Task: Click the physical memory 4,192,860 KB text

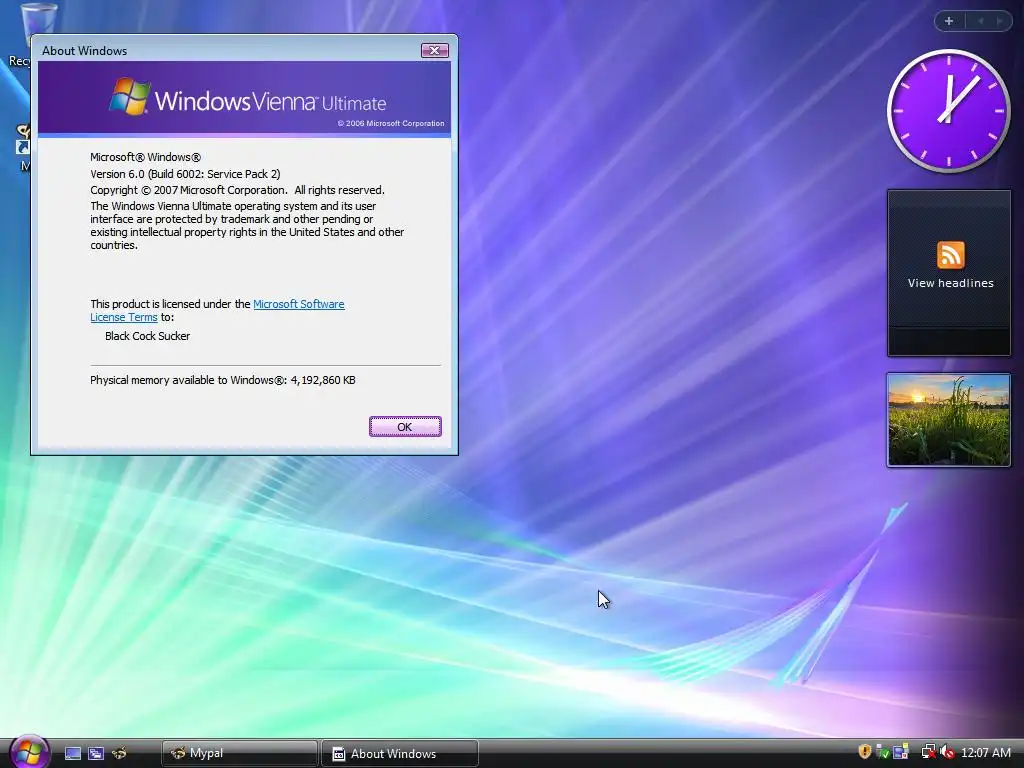Action: pyautogui.click(x=223, y=380)
